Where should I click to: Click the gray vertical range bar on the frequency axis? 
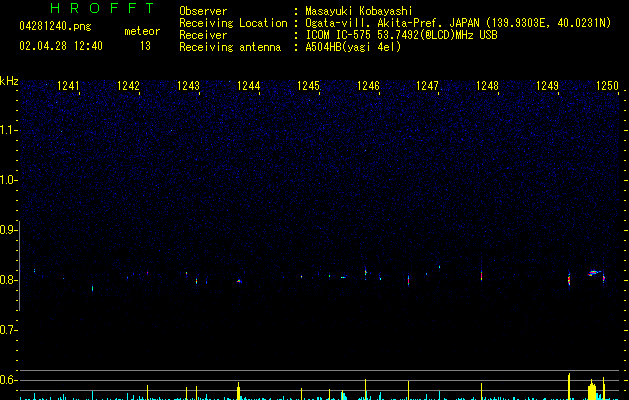coord(20,266)
